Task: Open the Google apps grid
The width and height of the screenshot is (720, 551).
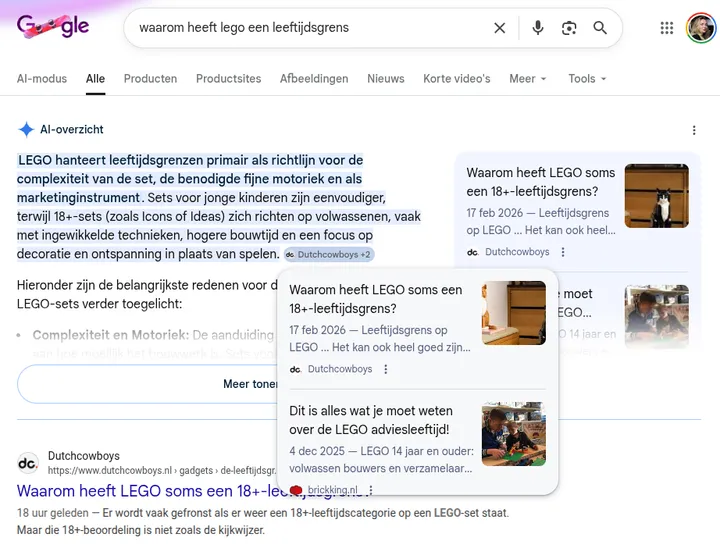Action: point(667,28)
